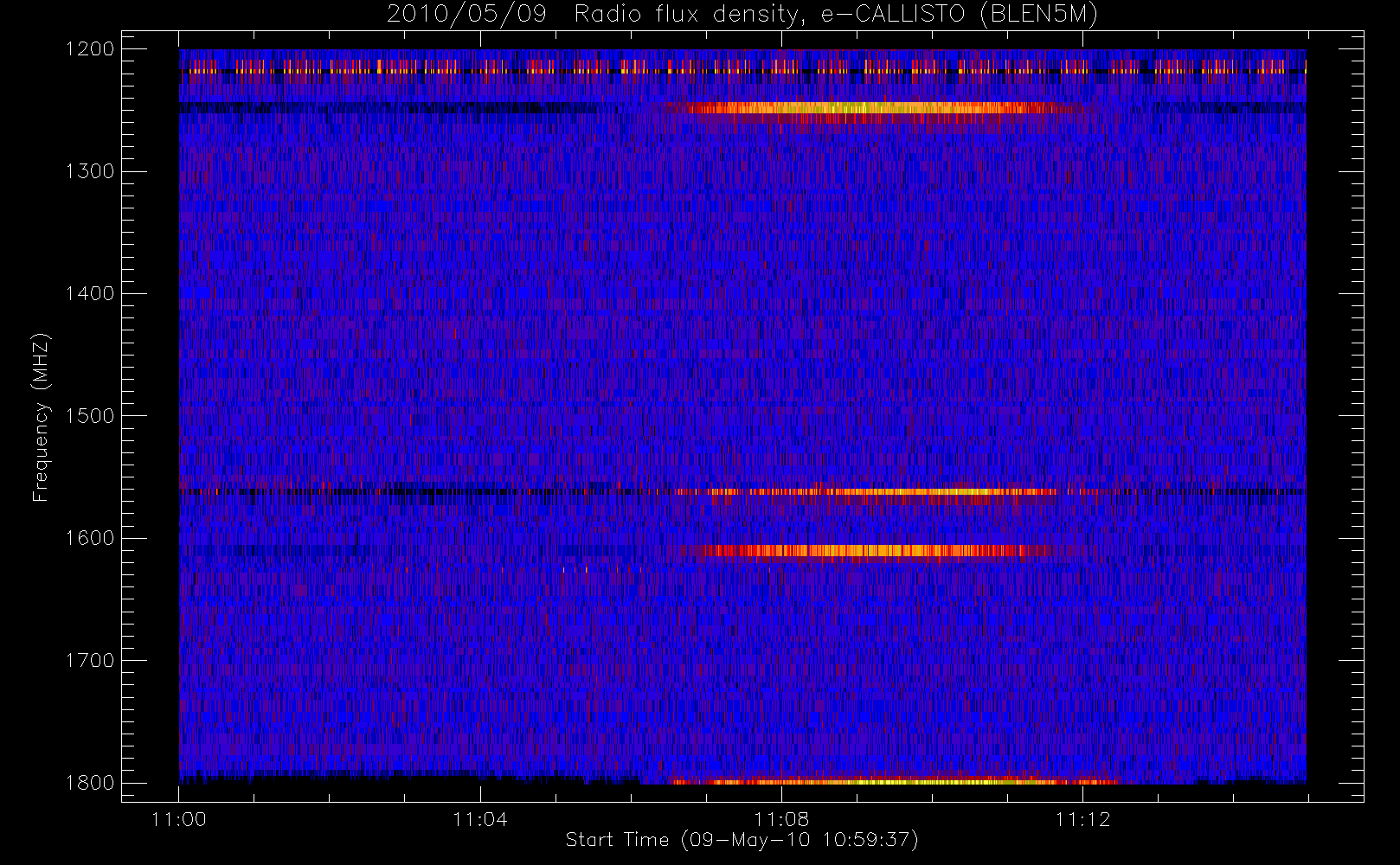
Task: Click the 1600 frequency tick label
Action: tap(90, 538)
